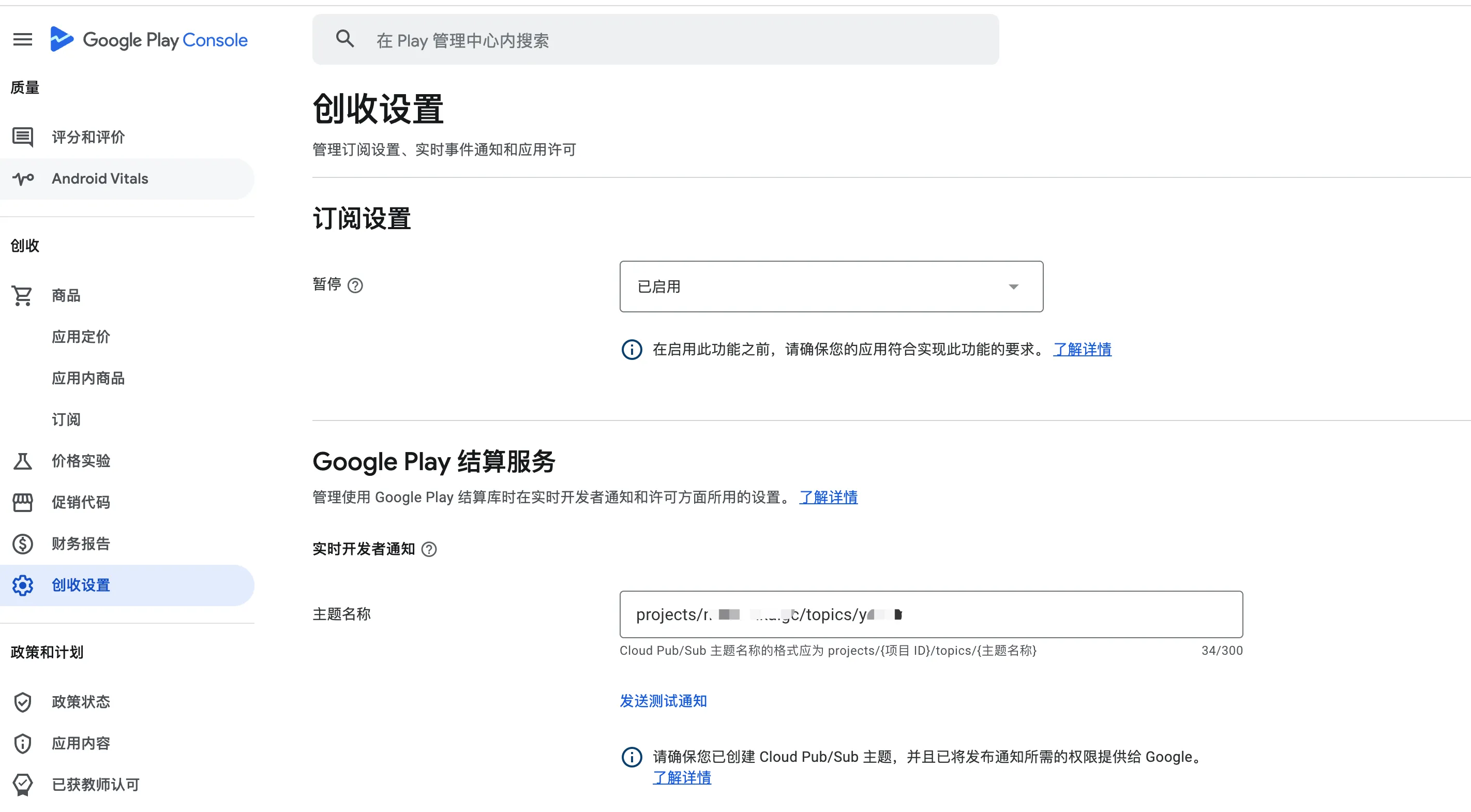
Task: Click the 创收 section heading in sidebar
Action: pyautogui.click(x=25, y=246)
